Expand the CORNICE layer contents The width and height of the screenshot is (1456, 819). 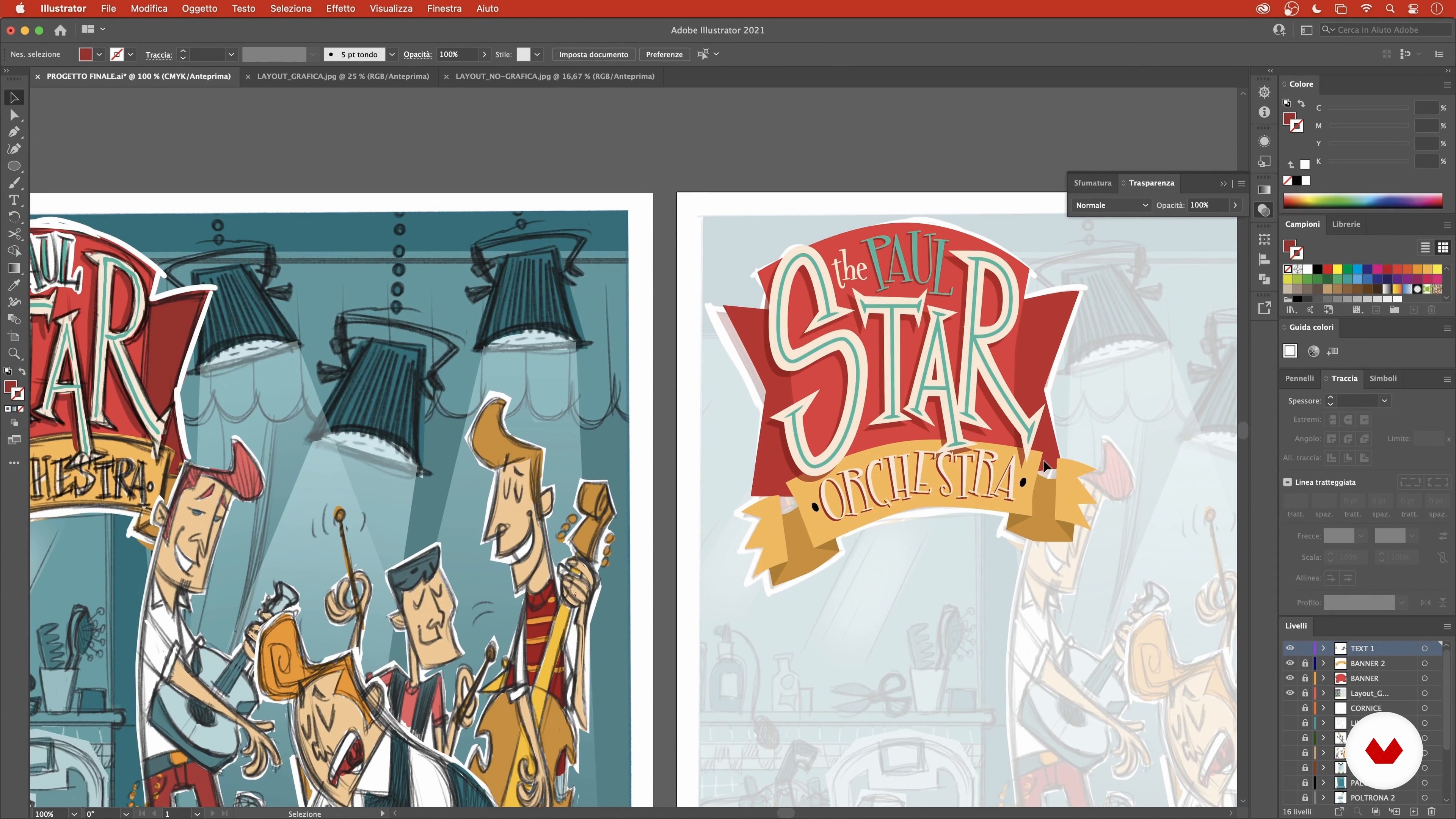(1324, 708)
